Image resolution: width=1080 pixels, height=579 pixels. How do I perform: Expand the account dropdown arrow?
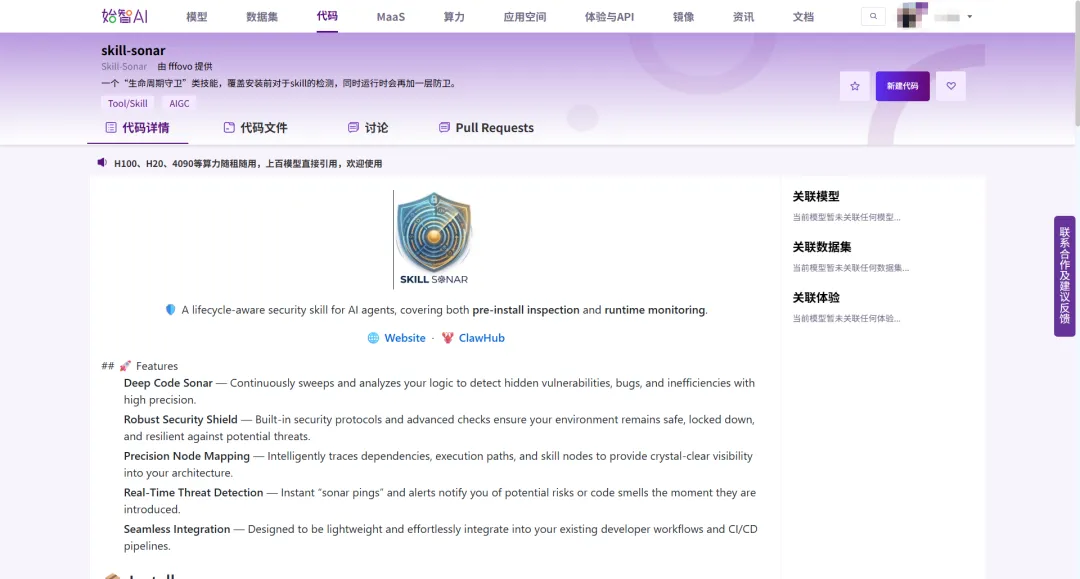click(x=970, y=17)
